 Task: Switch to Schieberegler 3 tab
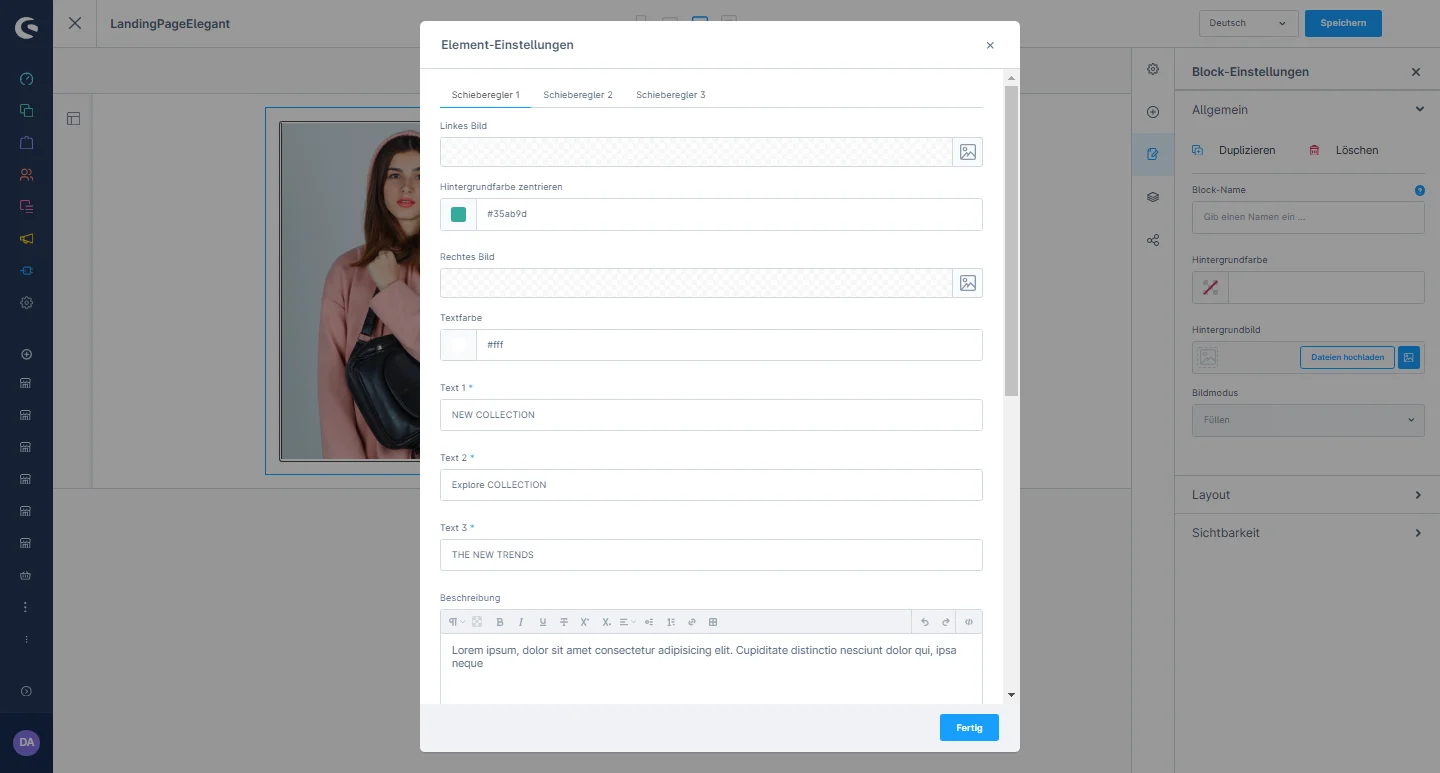pyautogui.click(x=671, y=95)
